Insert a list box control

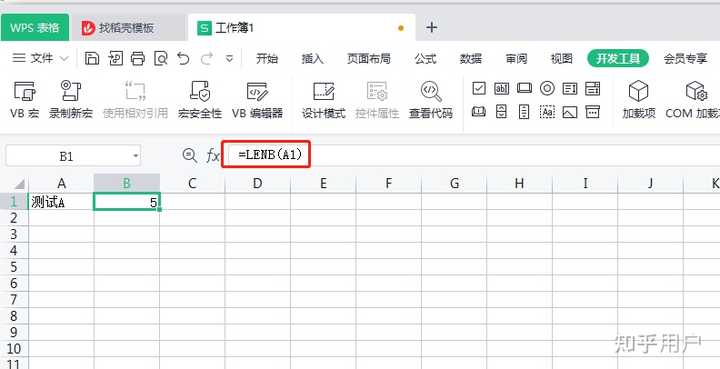coord(569,88)
